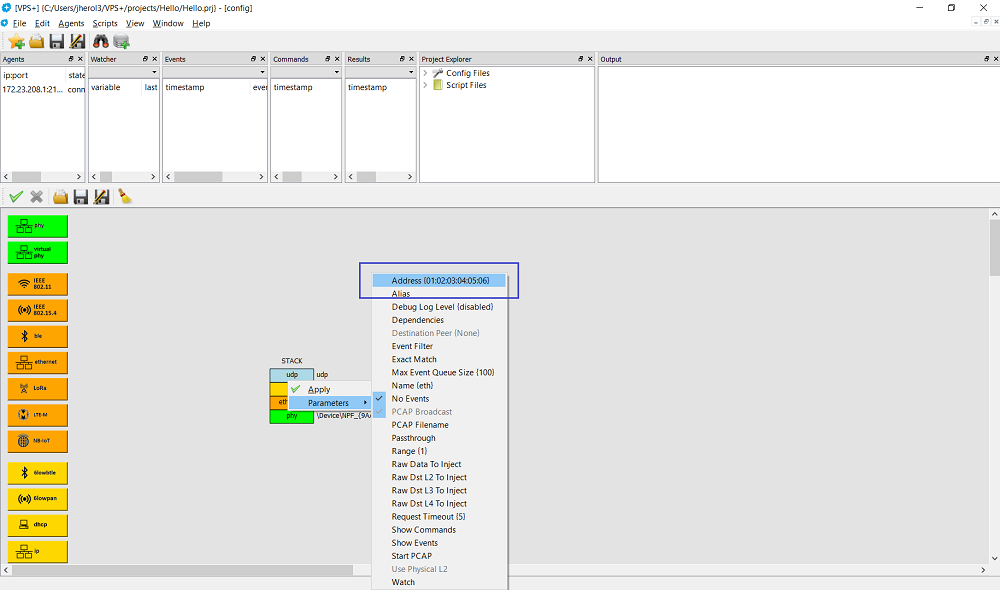The image size is (1000, 590).
Task: Select the LoRa layer block
Action: coord(38,387)
